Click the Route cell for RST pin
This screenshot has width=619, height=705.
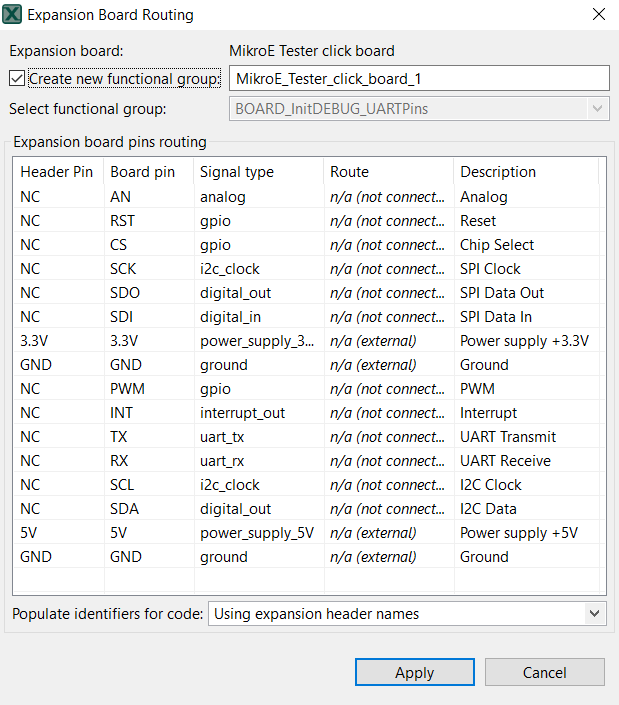(387, 221)
